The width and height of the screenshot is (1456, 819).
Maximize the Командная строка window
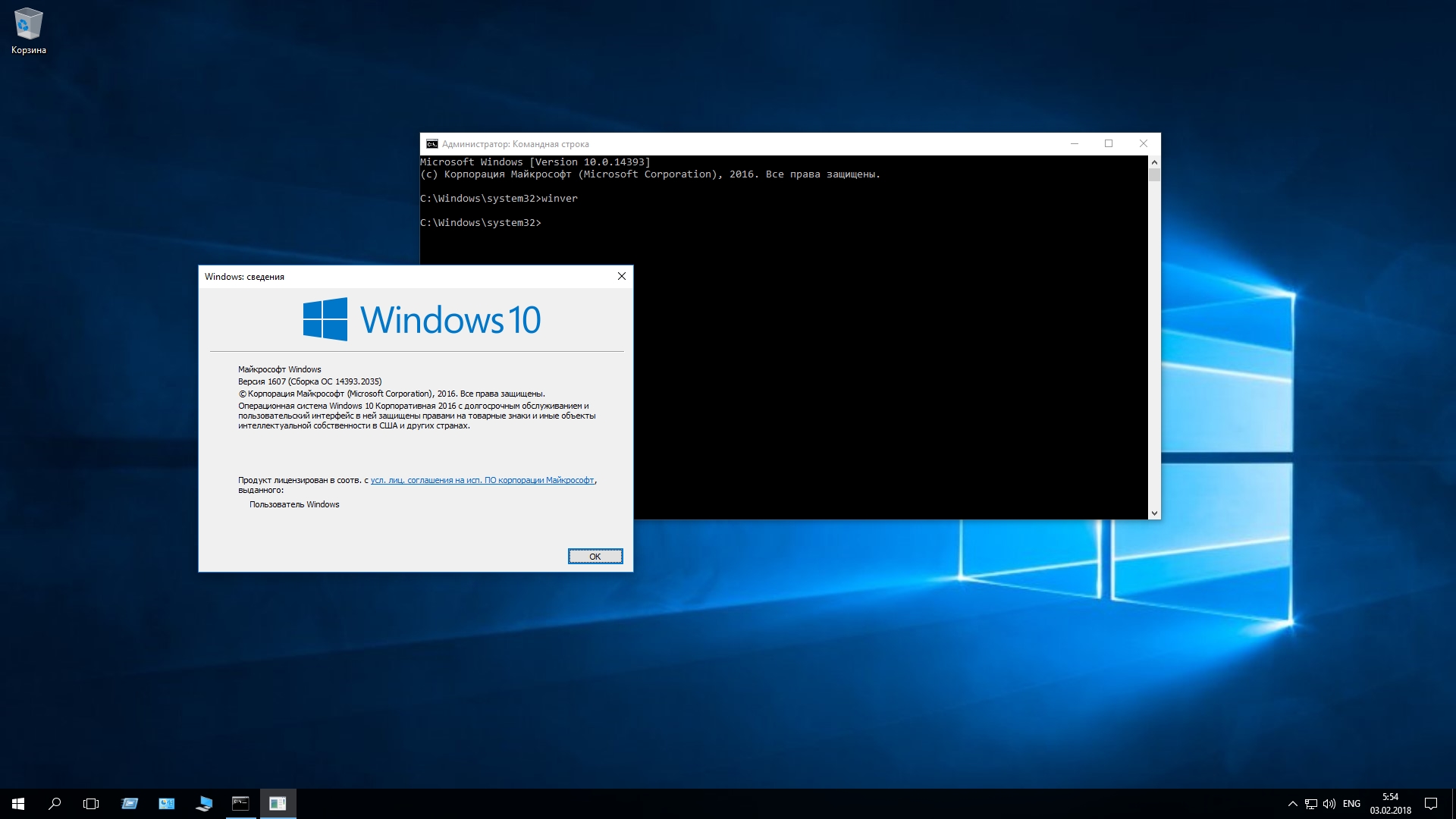[x=1109, y=144]
